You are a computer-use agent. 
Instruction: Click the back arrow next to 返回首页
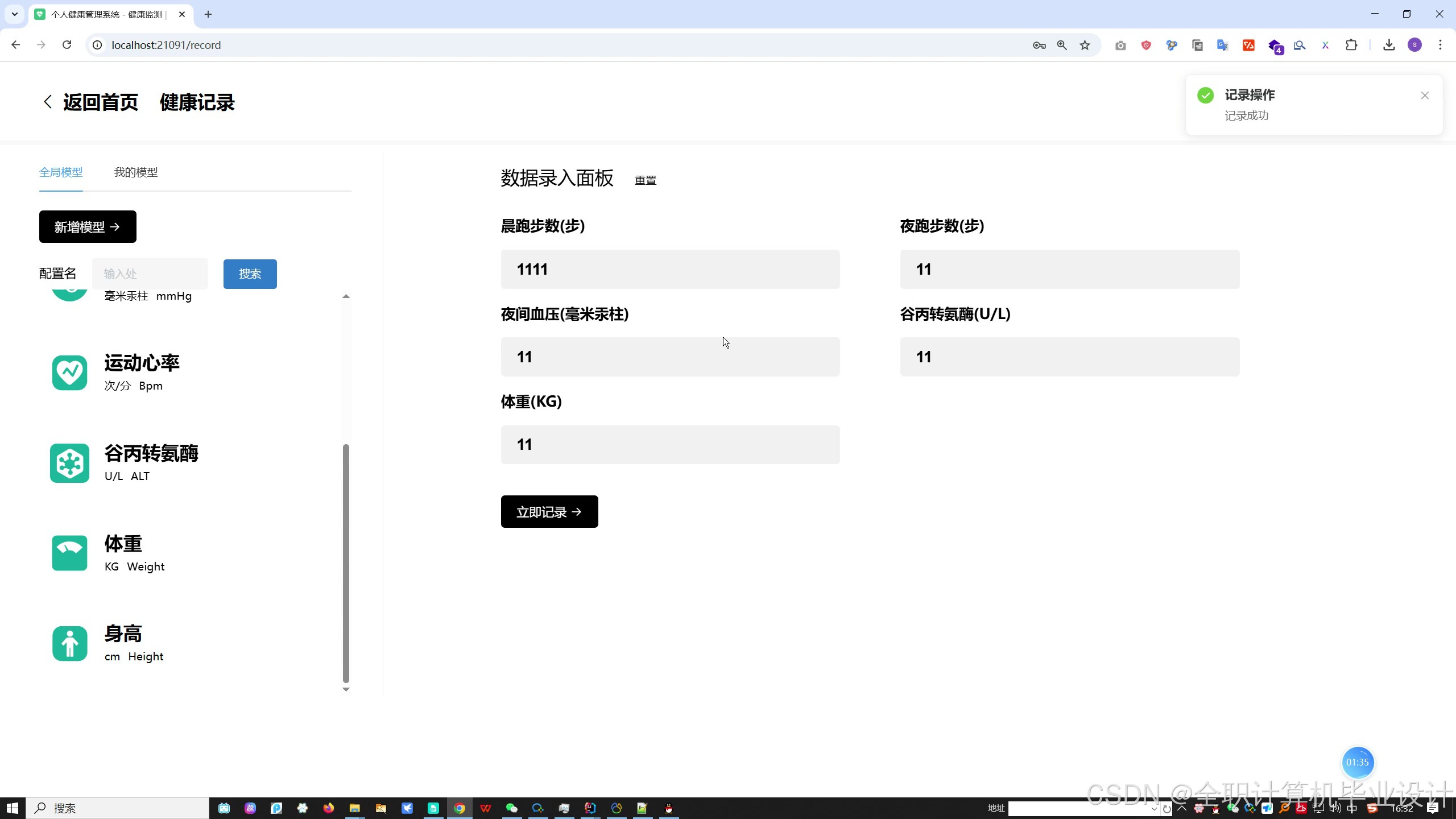tap(48, 102)
